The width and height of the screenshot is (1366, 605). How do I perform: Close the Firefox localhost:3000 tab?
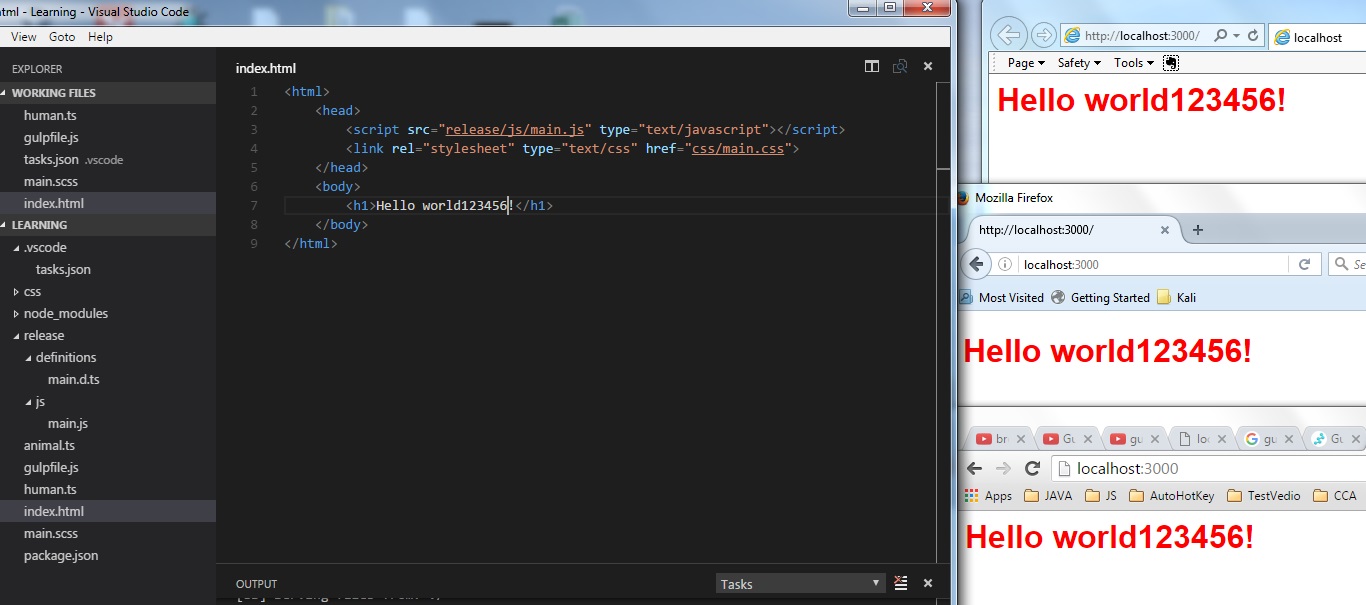[x=1165, y=230]
